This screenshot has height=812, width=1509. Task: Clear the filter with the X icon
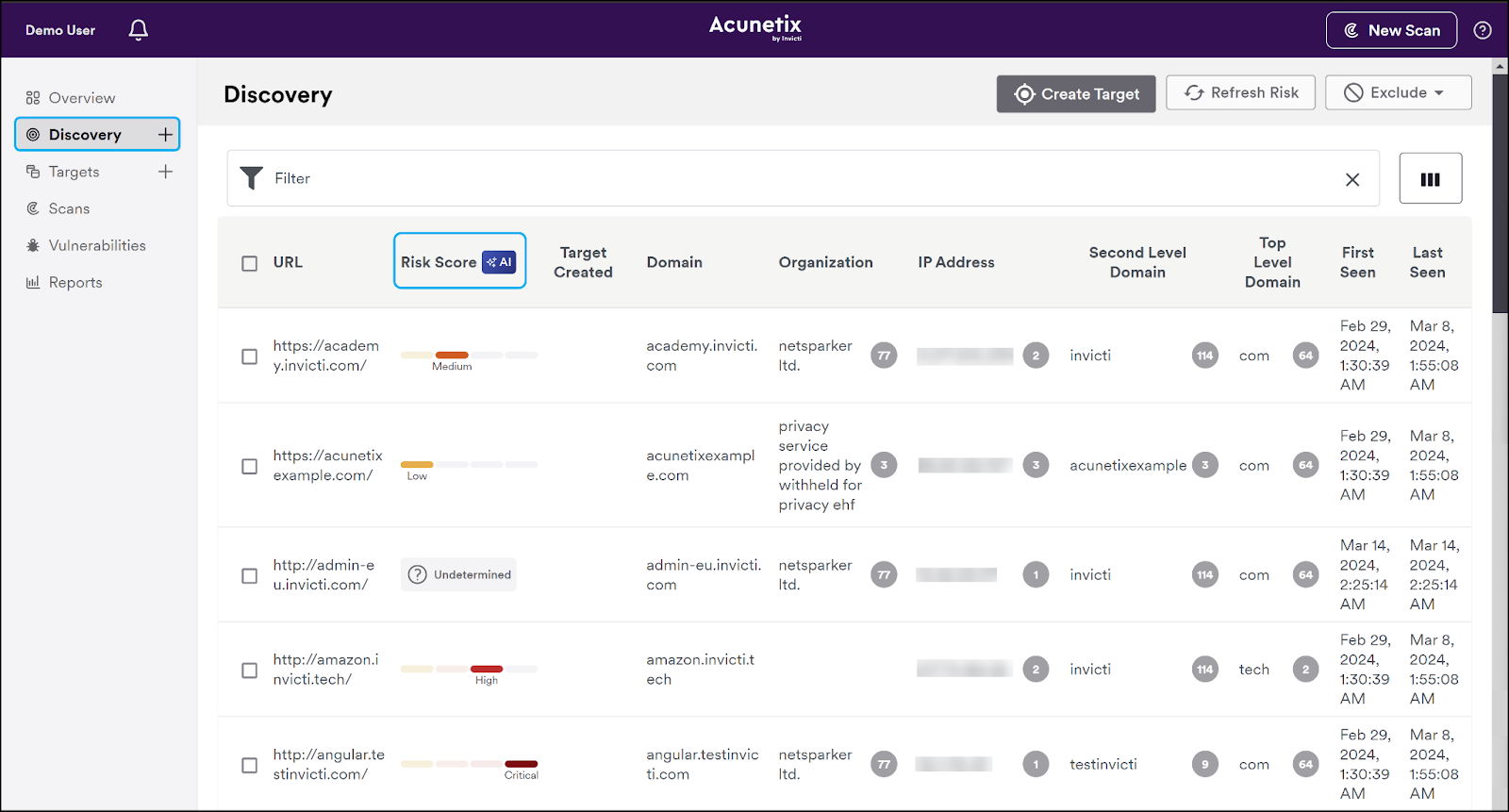click(1352, 179)
